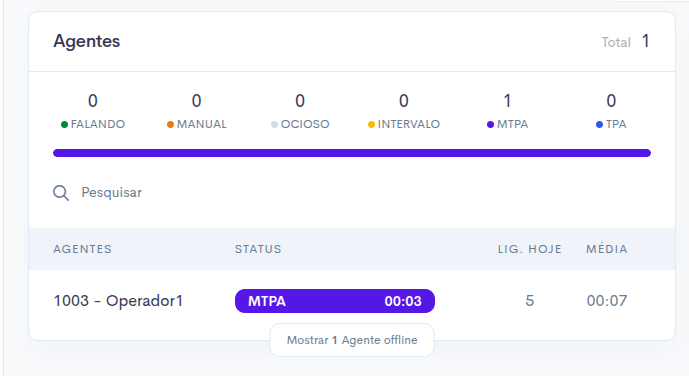Select the orange MANUAL status dot
689x376 pixels.
coord(170,125)
